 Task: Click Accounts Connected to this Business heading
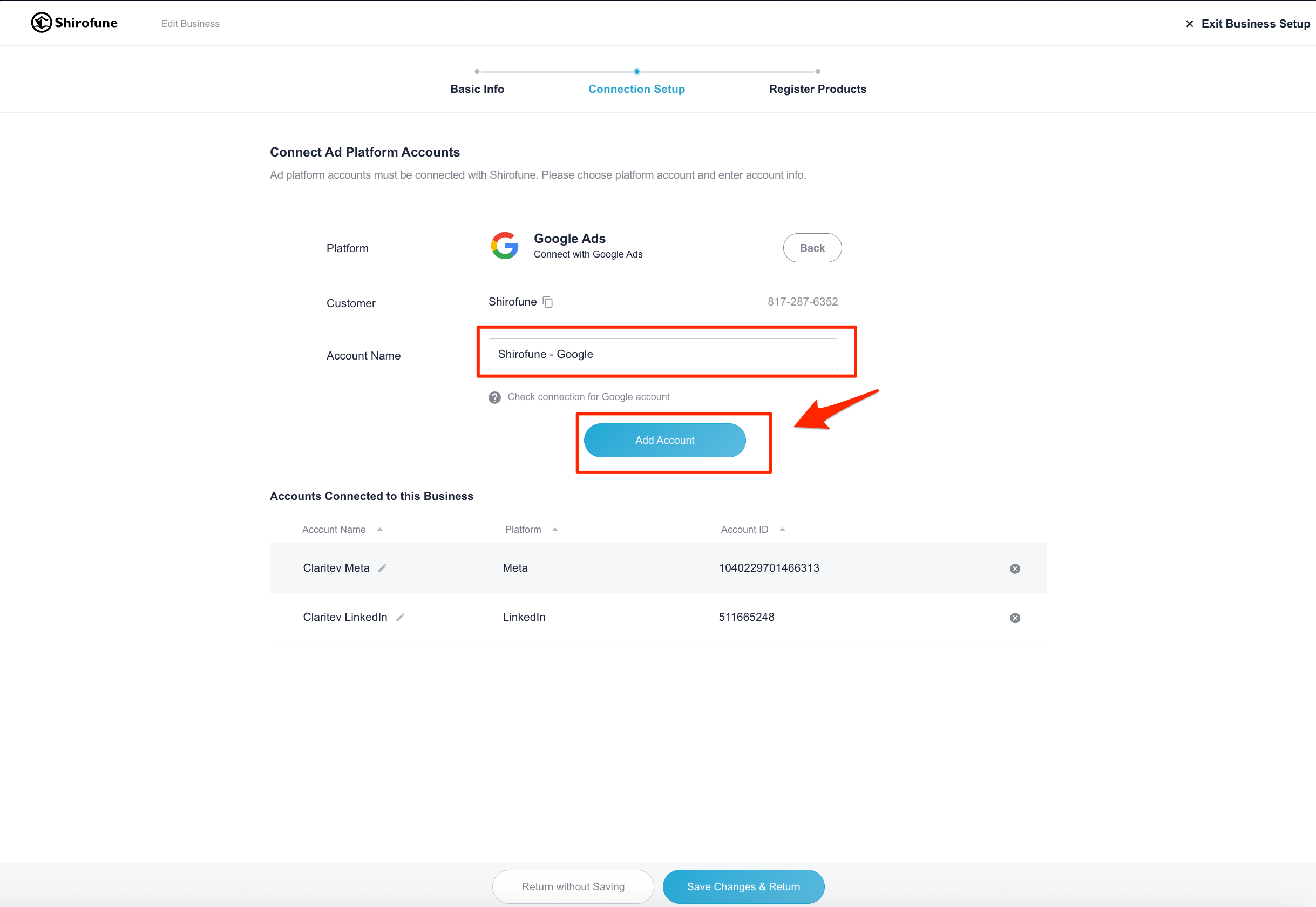point(371,496)
